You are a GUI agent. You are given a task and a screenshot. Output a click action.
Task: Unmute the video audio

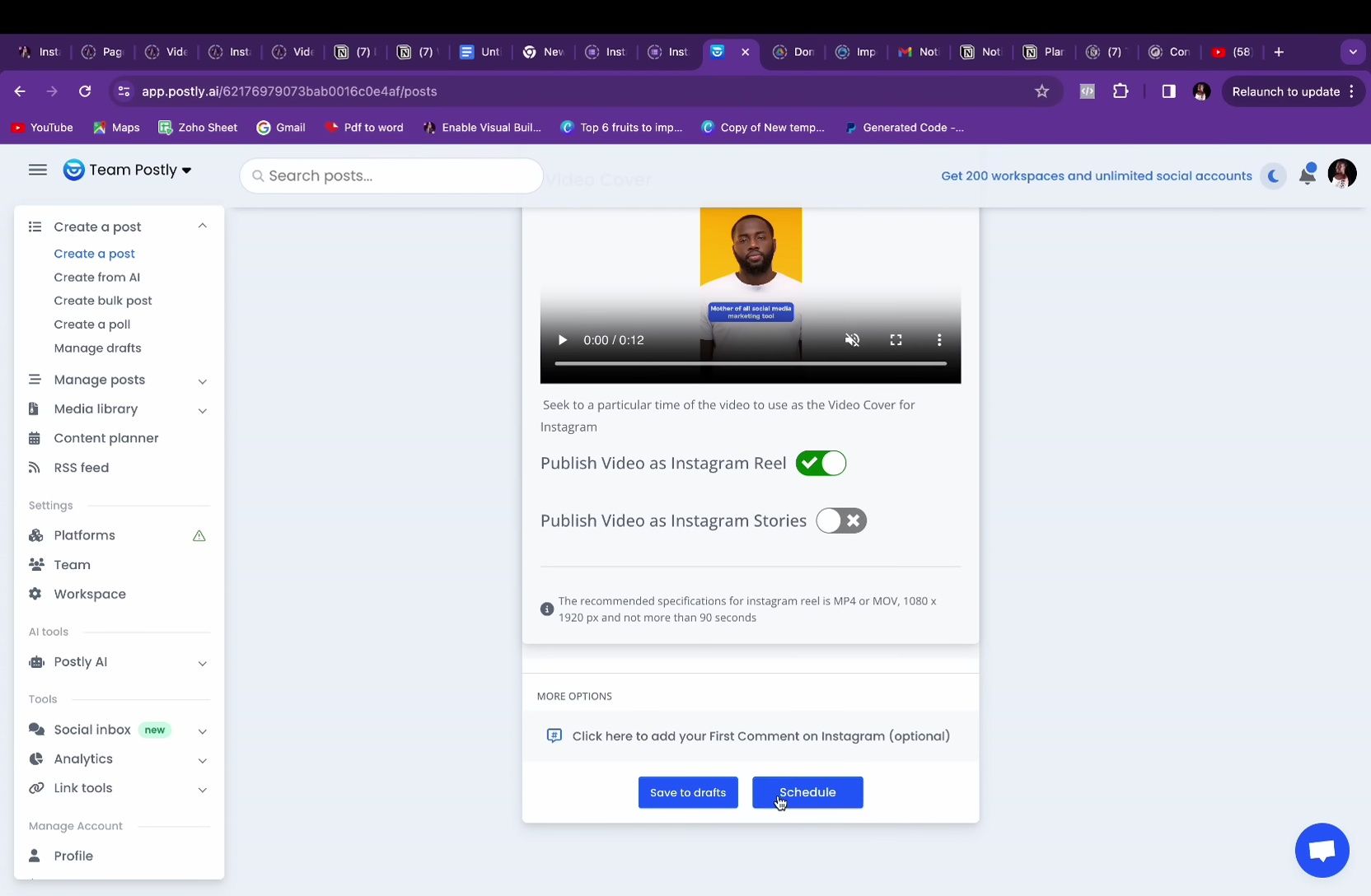tap(853, 340)
